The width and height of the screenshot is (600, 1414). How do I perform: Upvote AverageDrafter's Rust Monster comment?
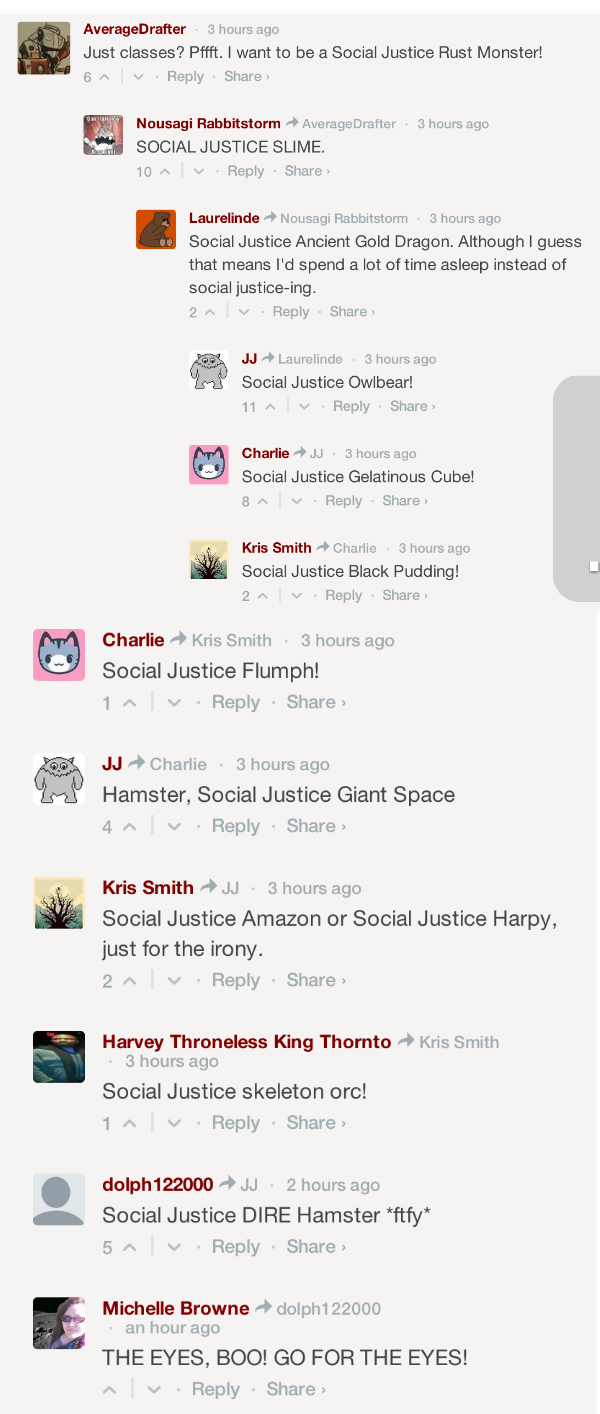(104, 77)
